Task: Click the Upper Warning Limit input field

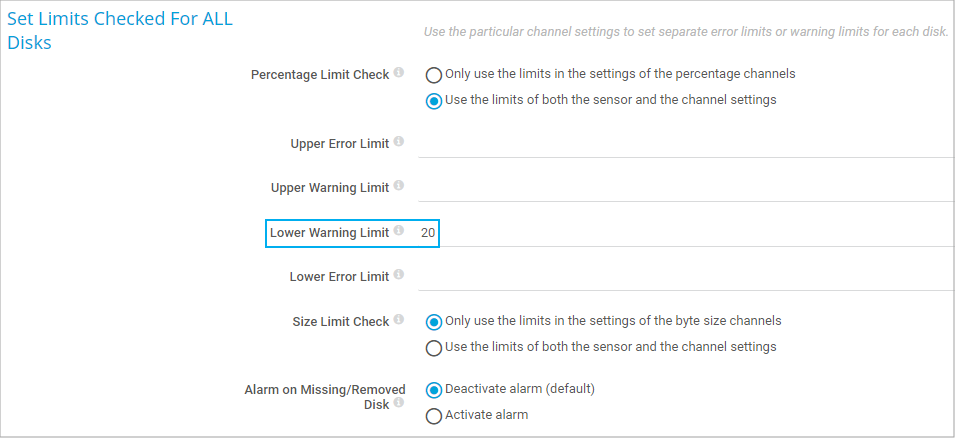Action: coord(685,188)
